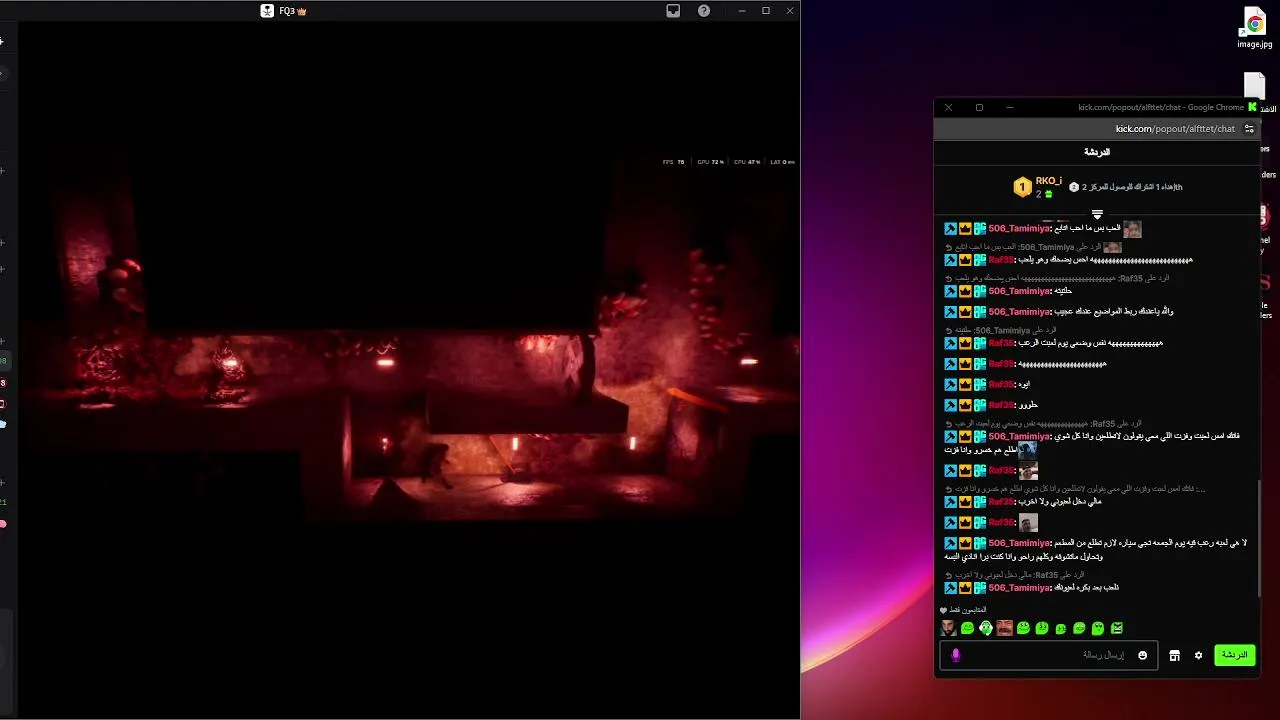Screen dimensions: 1280x720
Task: Click the chat title header in Kick popout
Action: [x=1097, y=152]
